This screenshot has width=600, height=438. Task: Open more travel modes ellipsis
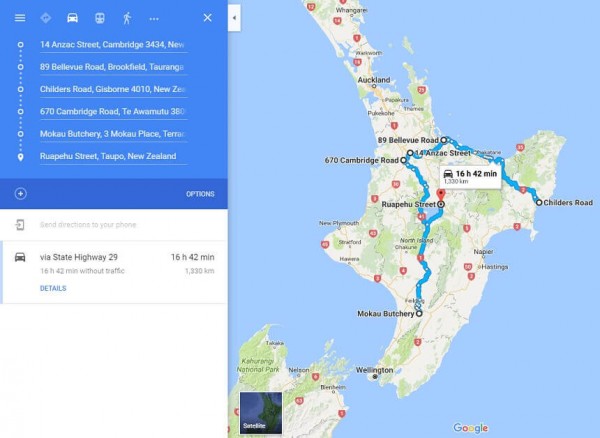(x=154, y=18)
